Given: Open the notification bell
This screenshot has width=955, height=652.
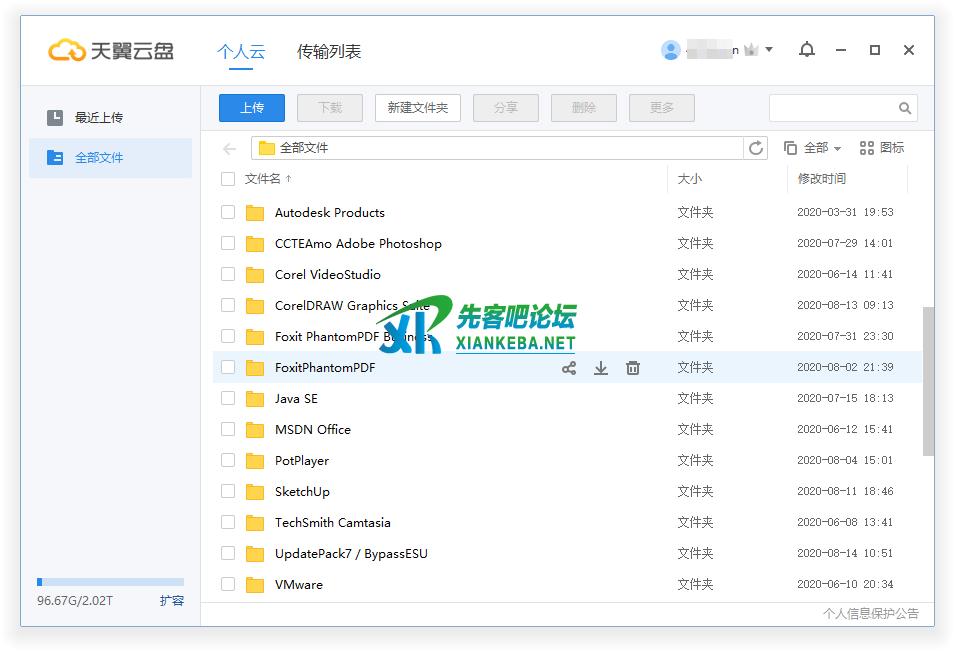Looking at the screenshot, I should pyautogui.click(x=807, y=50).
